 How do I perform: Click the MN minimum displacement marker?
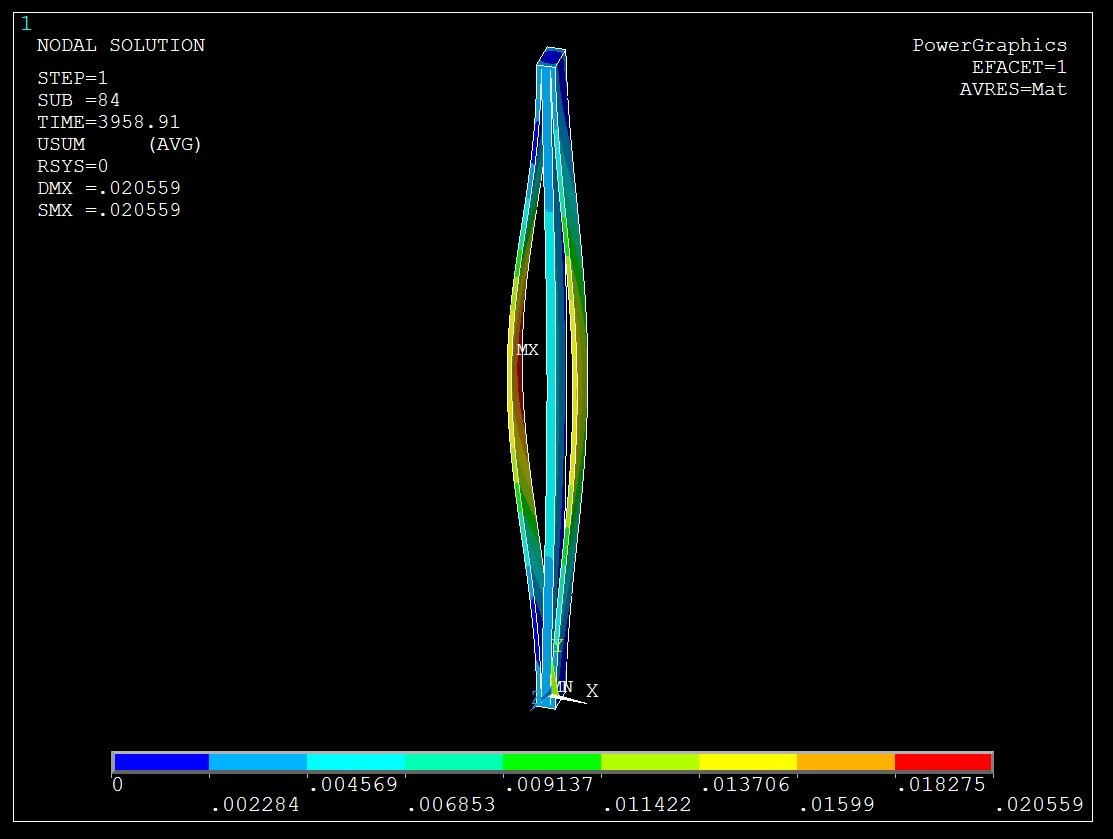[565, 687]
